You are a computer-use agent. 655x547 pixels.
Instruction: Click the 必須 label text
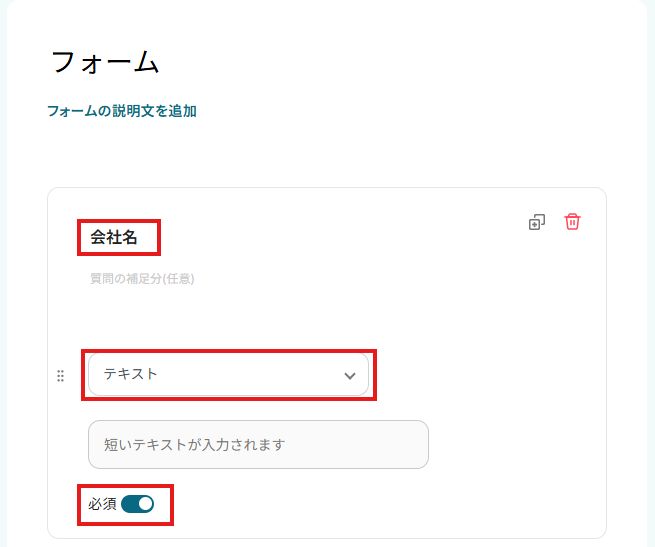click(x=103, y=504)
